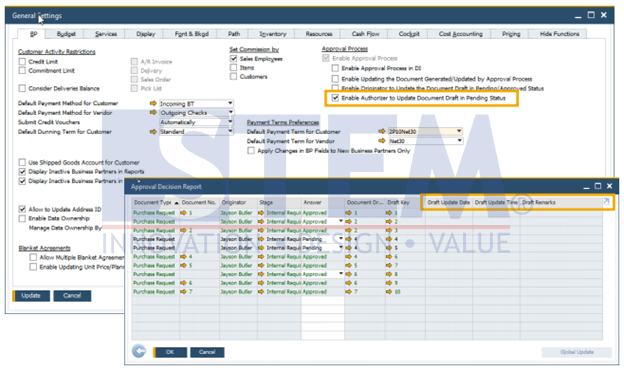Click link arrow next to Document No. 5
Screen dimensions: 624x371
point(183,266)
